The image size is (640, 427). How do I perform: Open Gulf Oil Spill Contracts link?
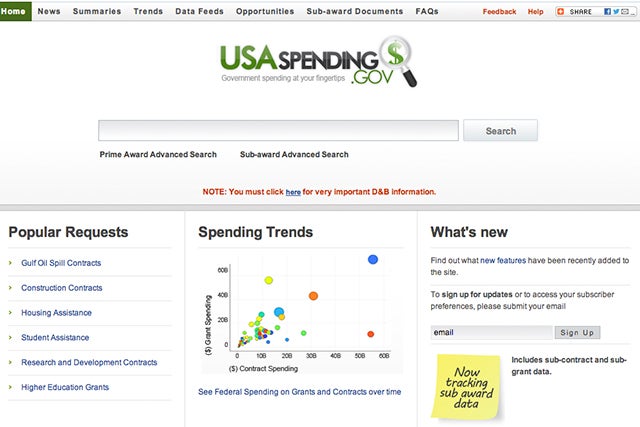point(61,264)
